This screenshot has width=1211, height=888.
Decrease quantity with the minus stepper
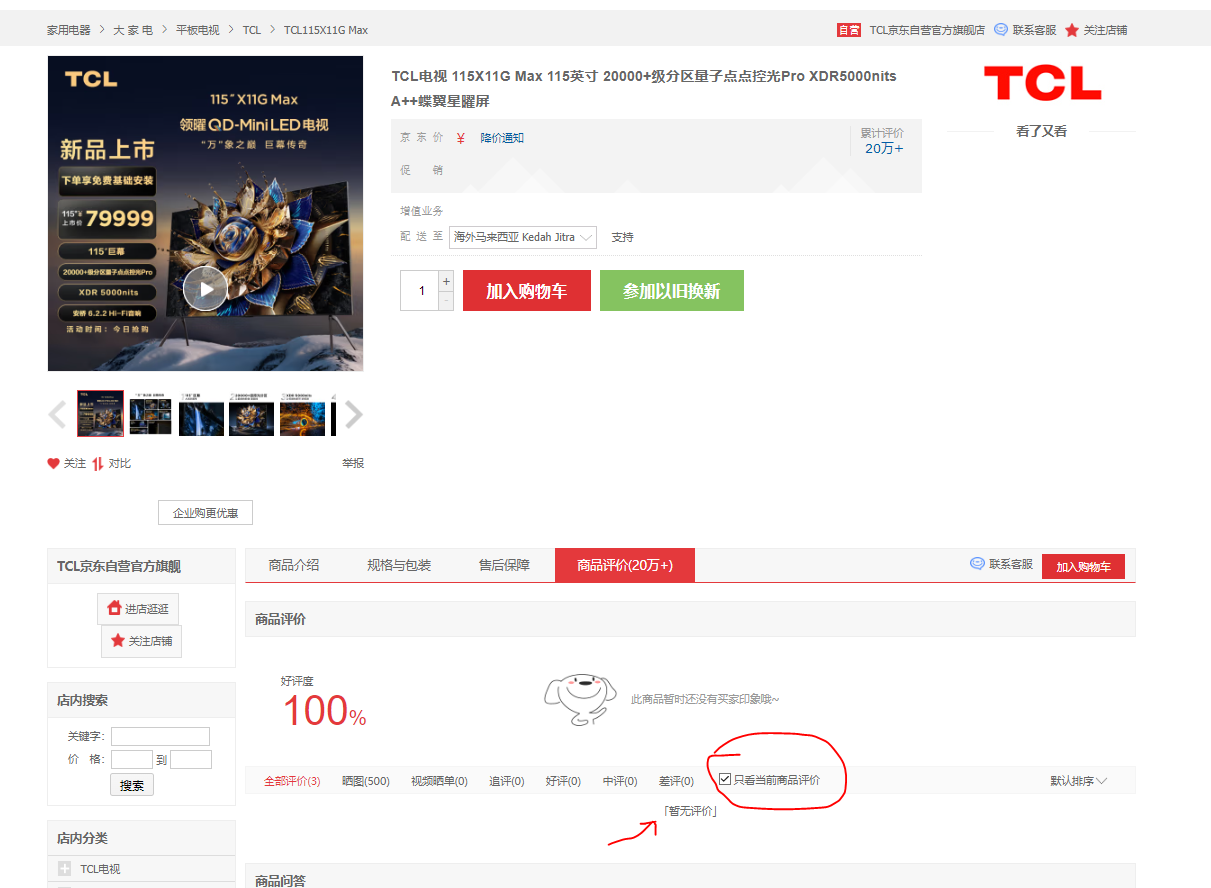tap(446, 301)
